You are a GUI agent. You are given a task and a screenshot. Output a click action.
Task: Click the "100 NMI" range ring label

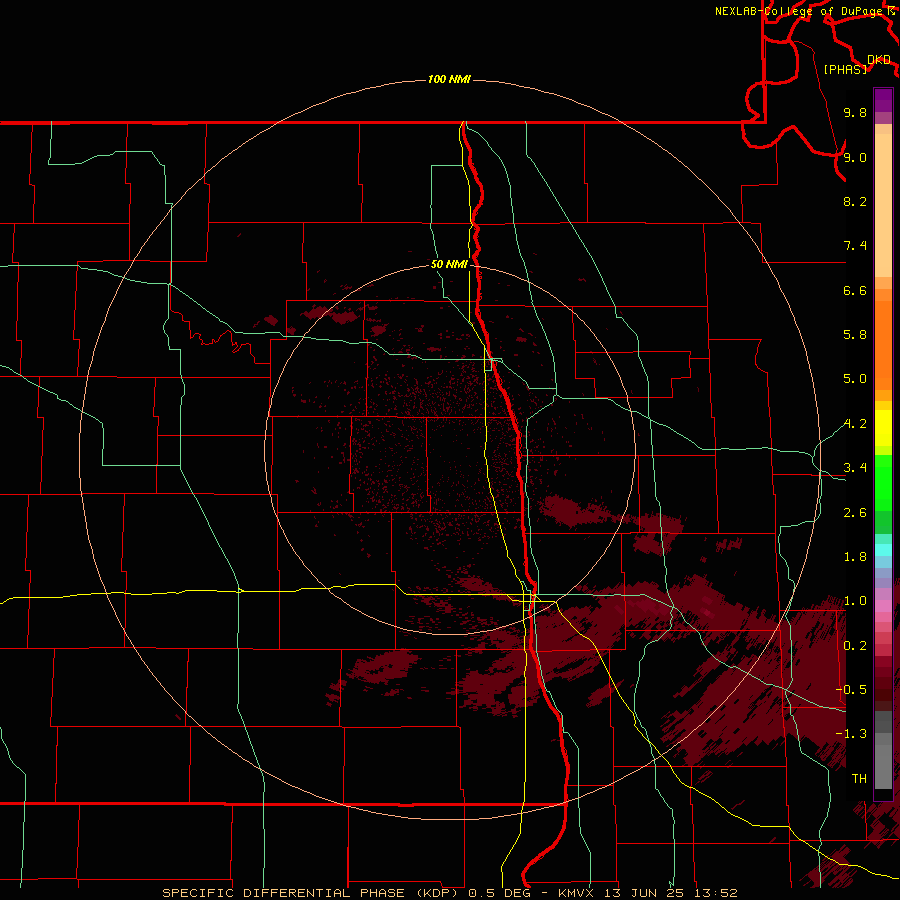(449, 79)
